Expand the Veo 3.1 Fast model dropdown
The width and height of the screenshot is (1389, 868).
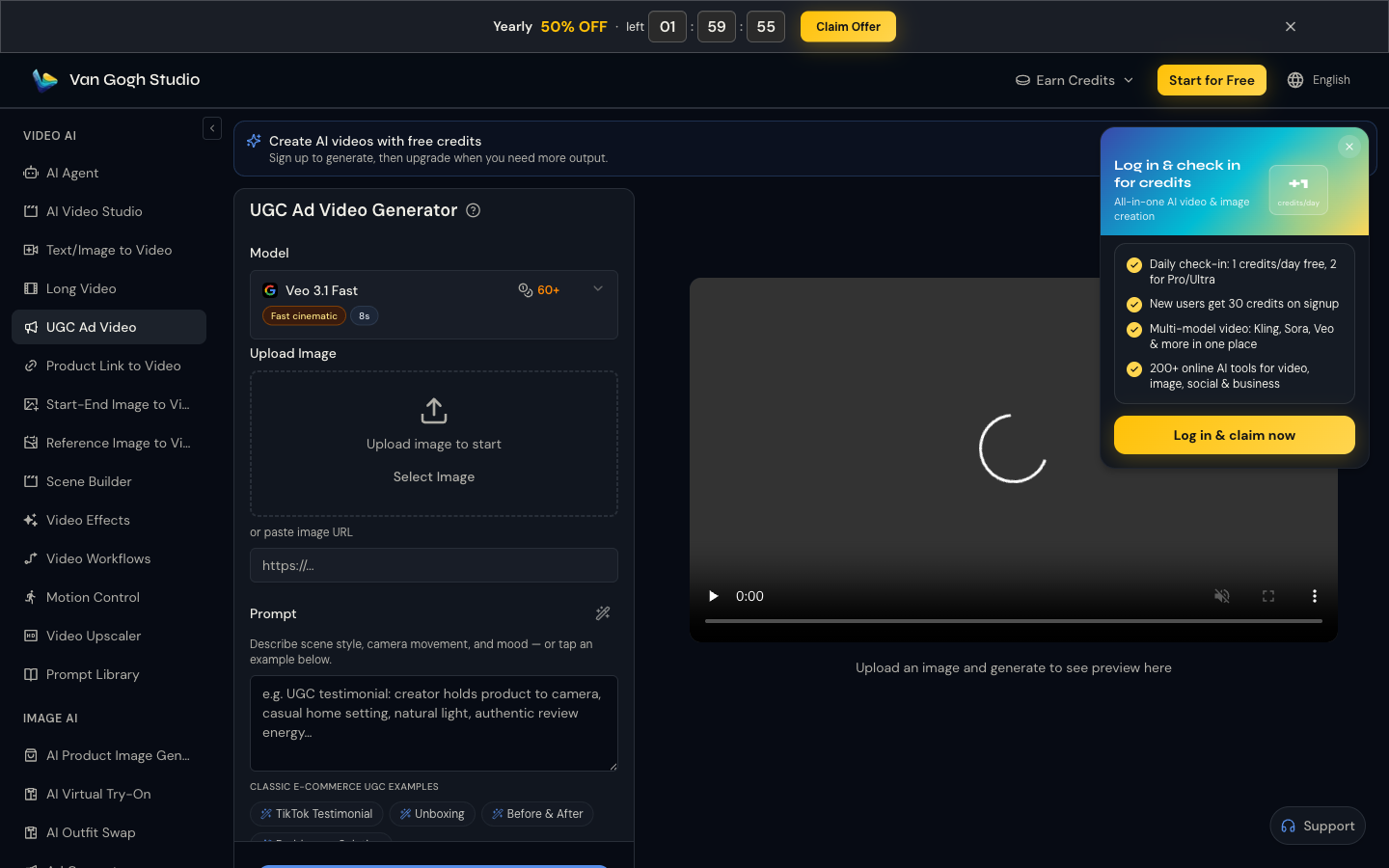coord(434,305)
